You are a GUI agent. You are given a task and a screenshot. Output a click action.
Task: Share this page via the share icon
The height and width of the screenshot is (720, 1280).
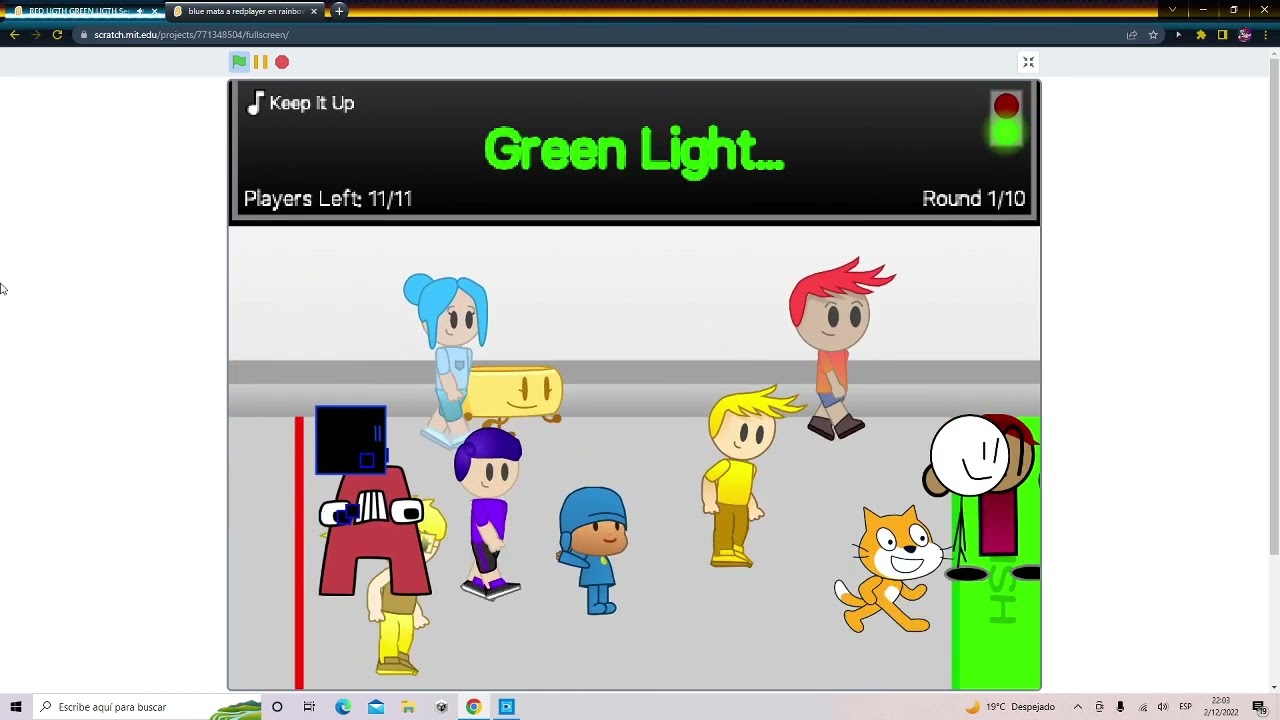1132,35
